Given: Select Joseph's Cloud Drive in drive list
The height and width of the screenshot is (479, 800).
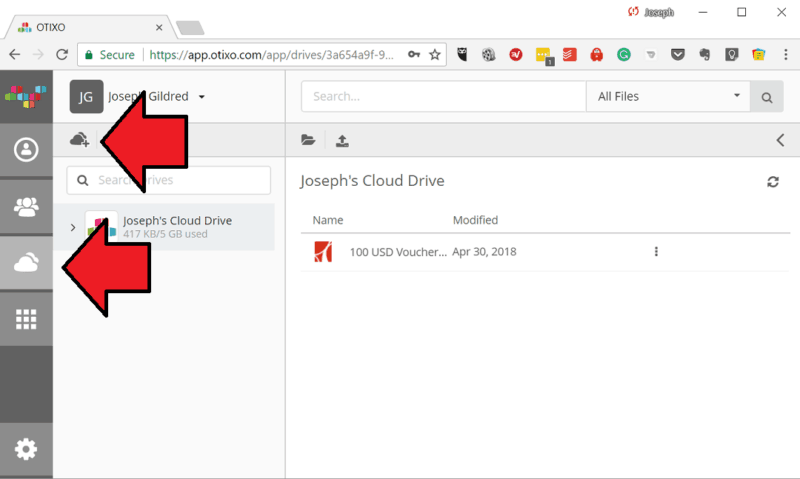Looking at the screenshot, I should click(164, 227).
